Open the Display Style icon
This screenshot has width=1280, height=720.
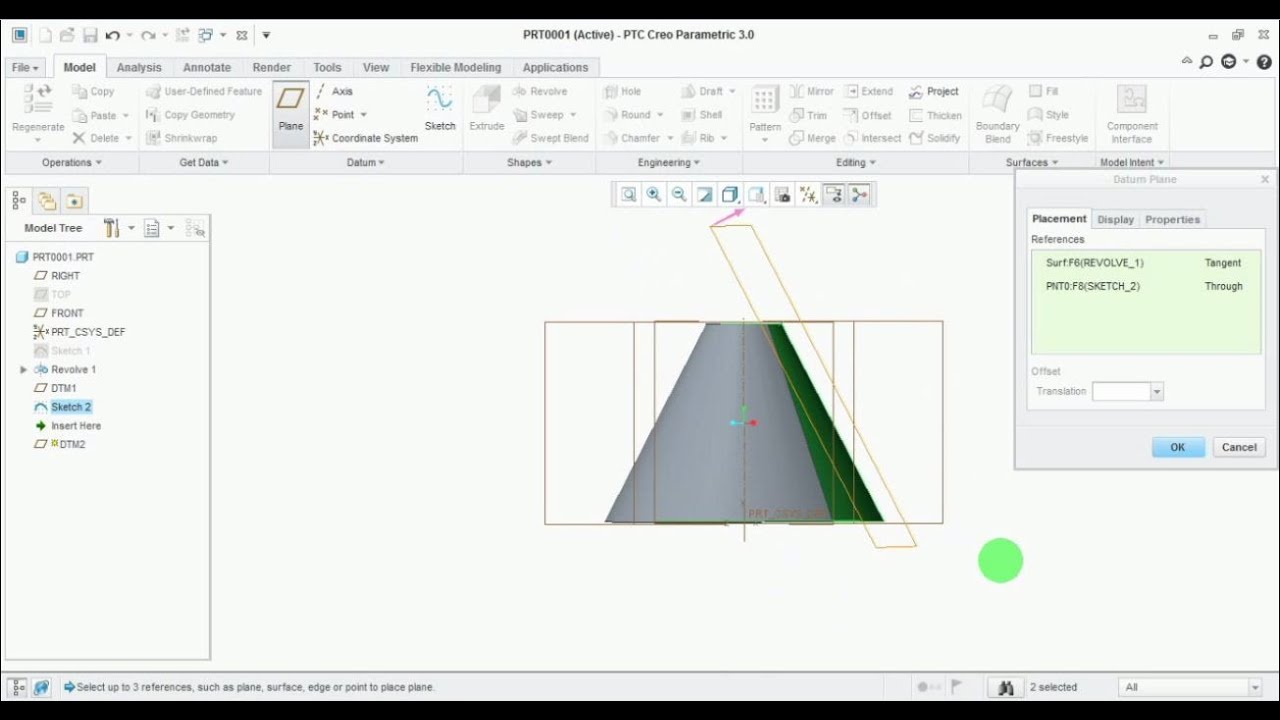(x=730, y=195)
